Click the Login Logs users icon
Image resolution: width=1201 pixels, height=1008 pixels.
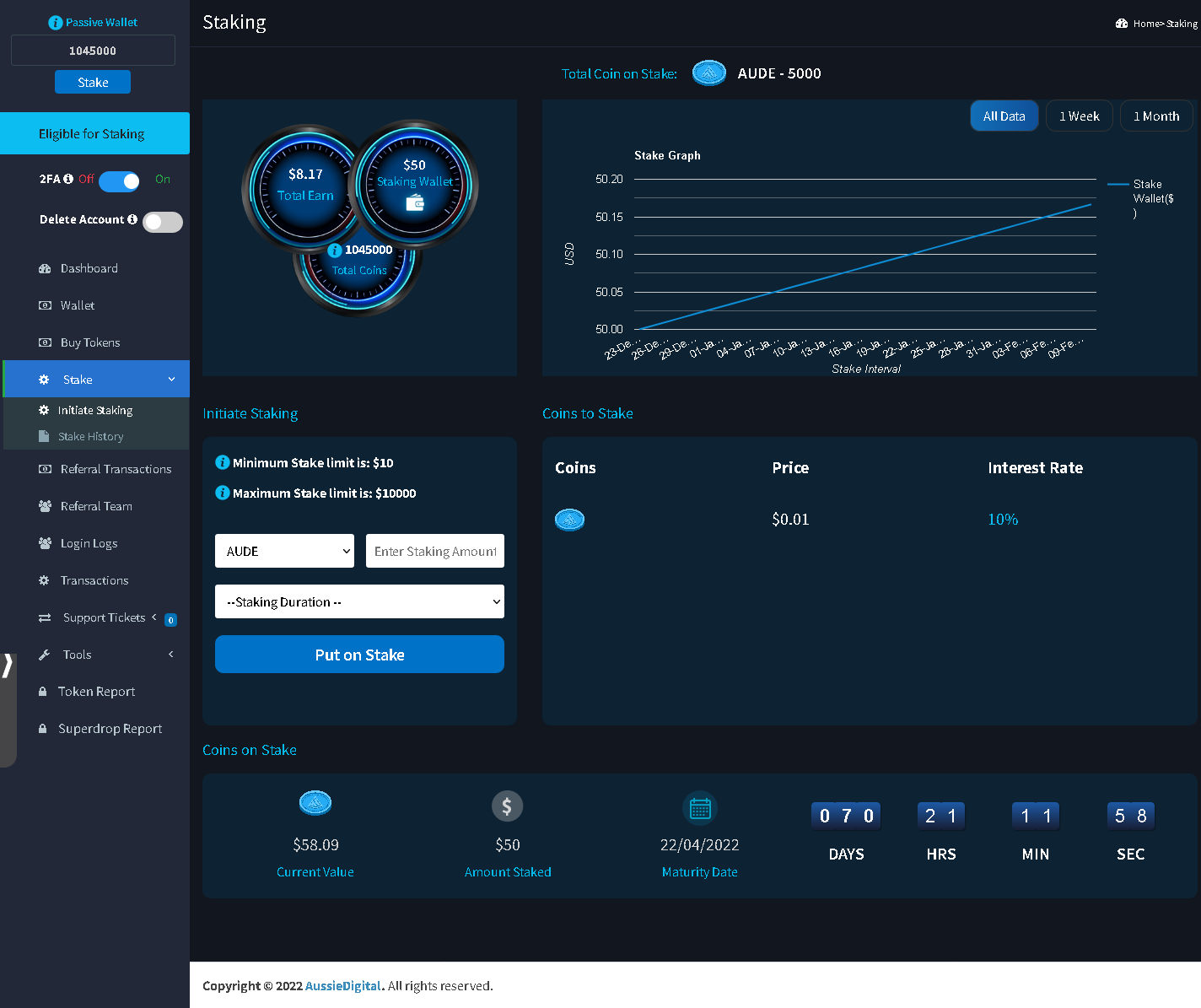pos(45,543)
